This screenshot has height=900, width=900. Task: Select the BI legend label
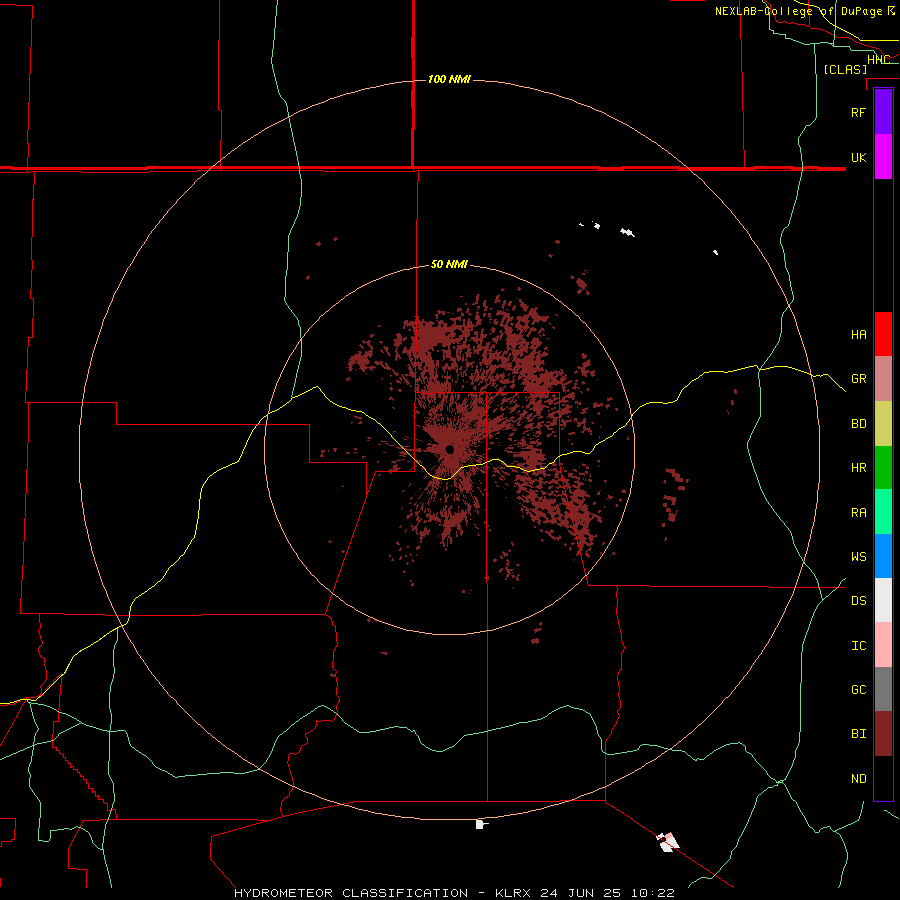pos(858,734)
